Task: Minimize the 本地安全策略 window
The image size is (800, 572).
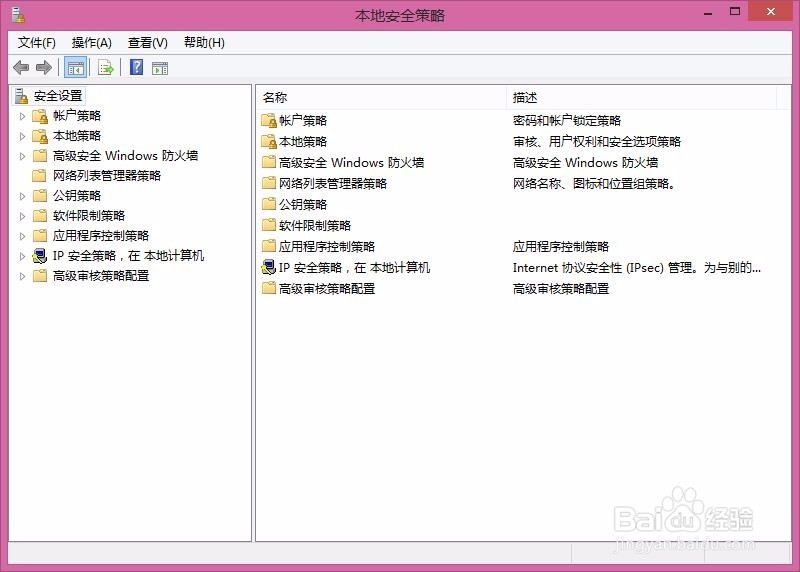Action: [708, 12]
